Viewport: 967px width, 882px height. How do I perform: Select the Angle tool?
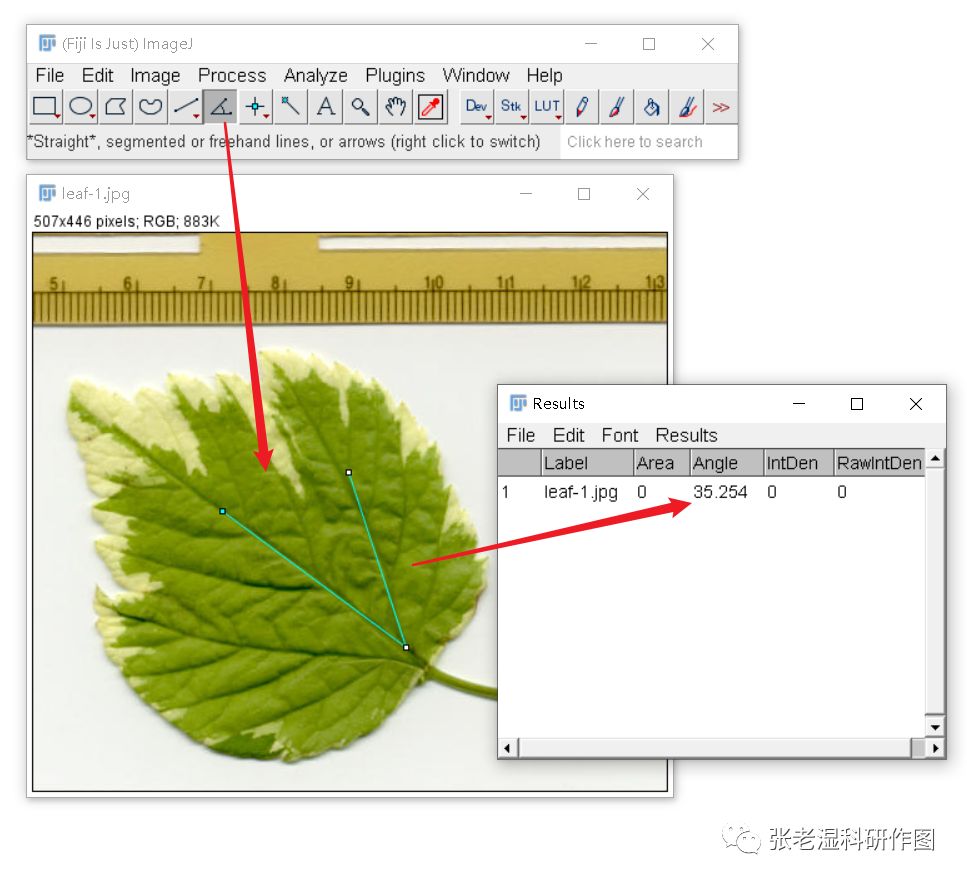(220, 107)
